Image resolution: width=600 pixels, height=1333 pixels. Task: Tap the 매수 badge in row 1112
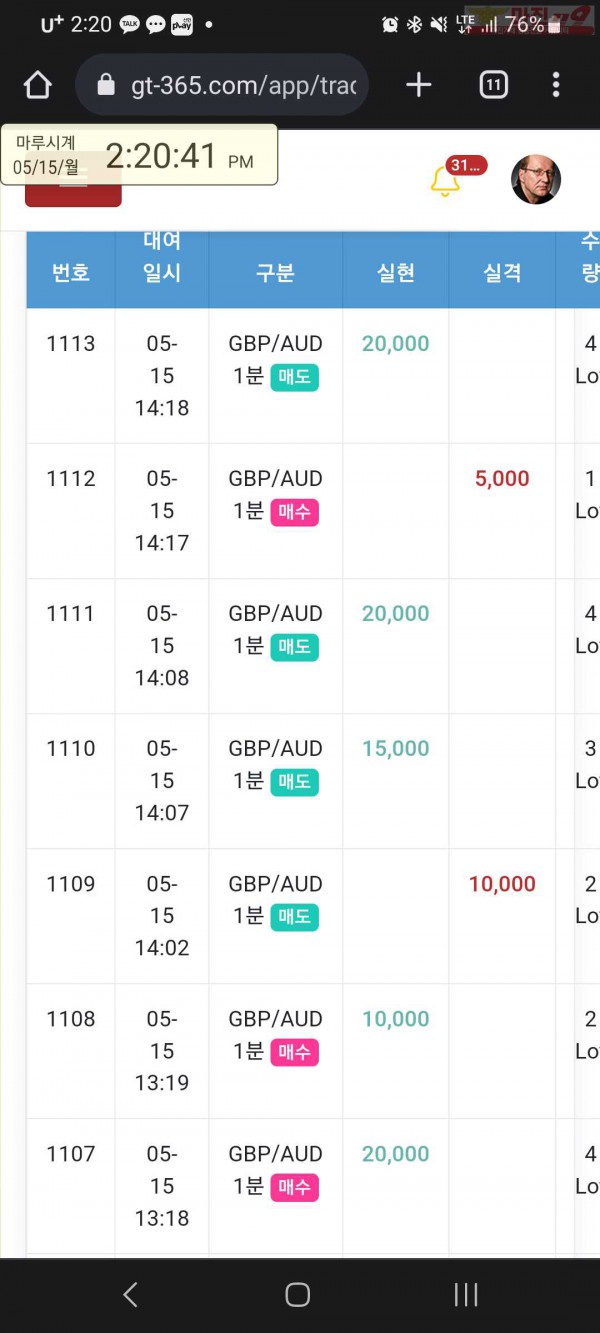(x=294, y=512)
